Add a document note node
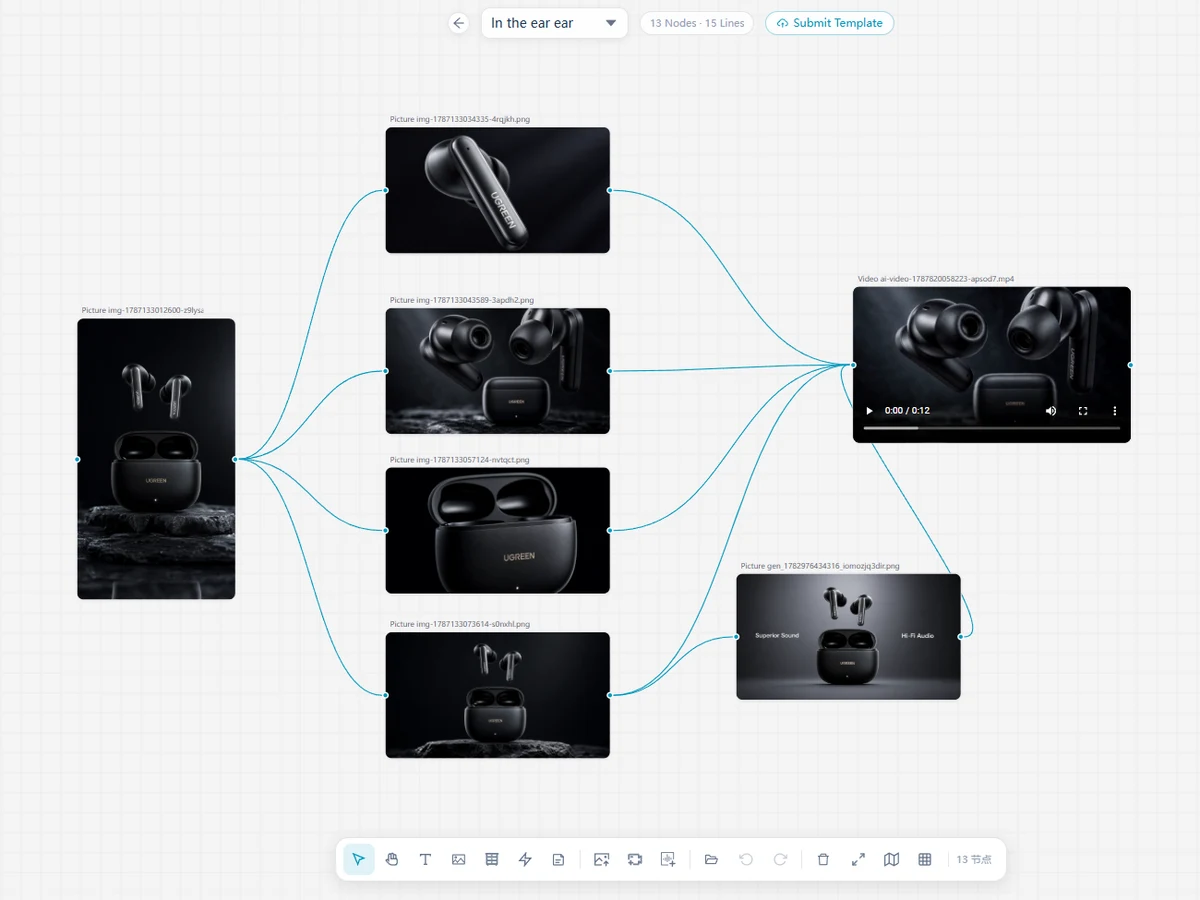This screenshot has height=900, width=1200. (559, 859)
